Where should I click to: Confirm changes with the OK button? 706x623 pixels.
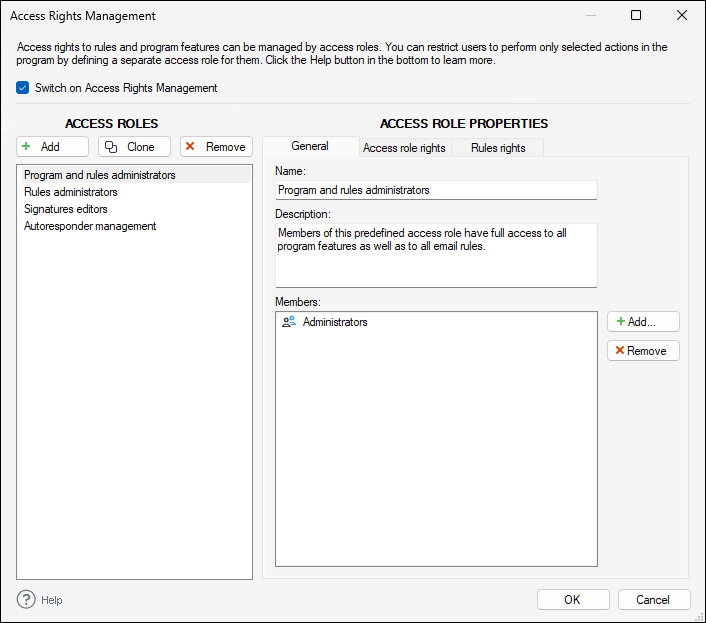[x=572, y=600]
